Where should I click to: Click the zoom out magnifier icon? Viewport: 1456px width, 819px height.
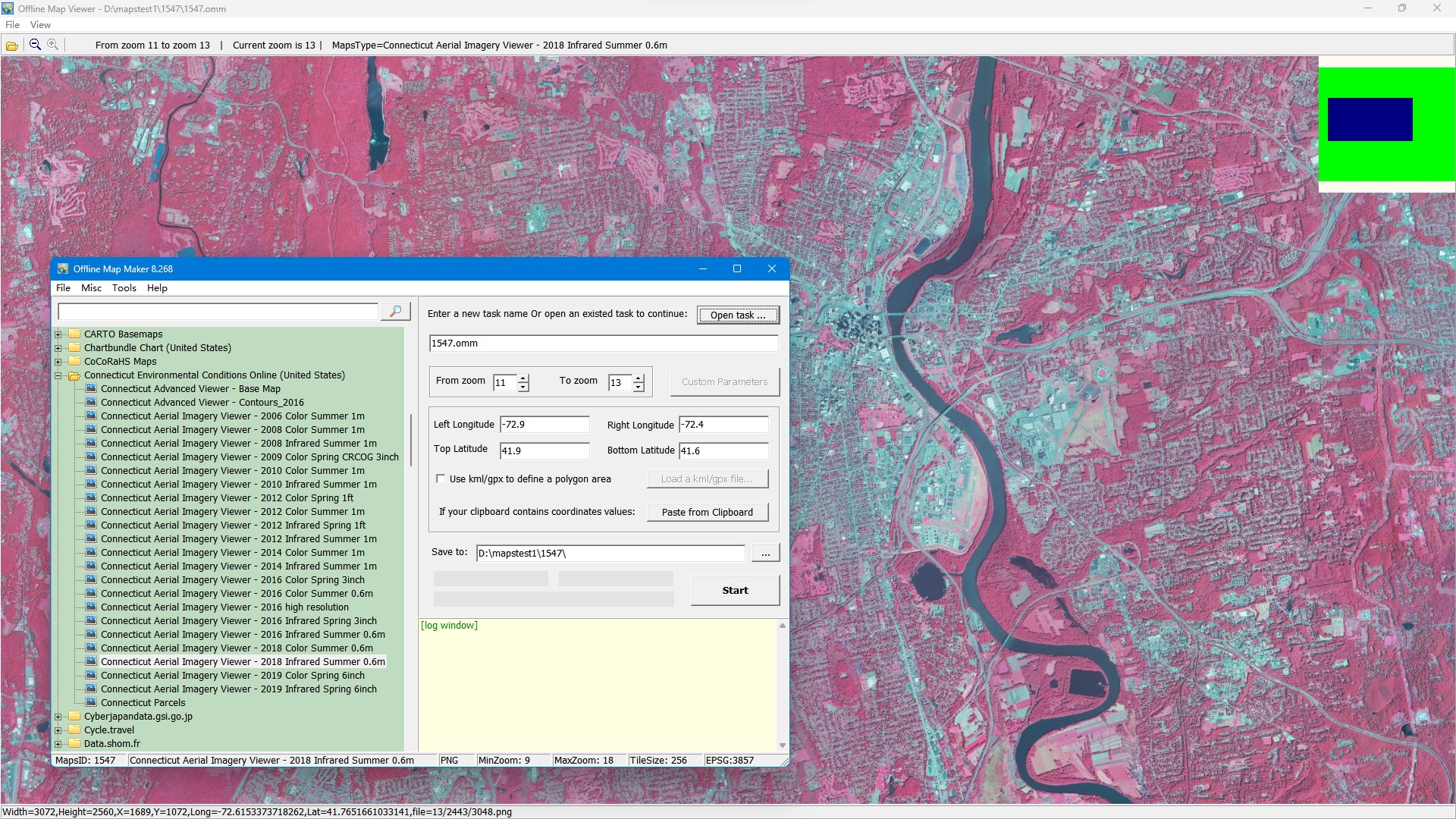(35, 45)
